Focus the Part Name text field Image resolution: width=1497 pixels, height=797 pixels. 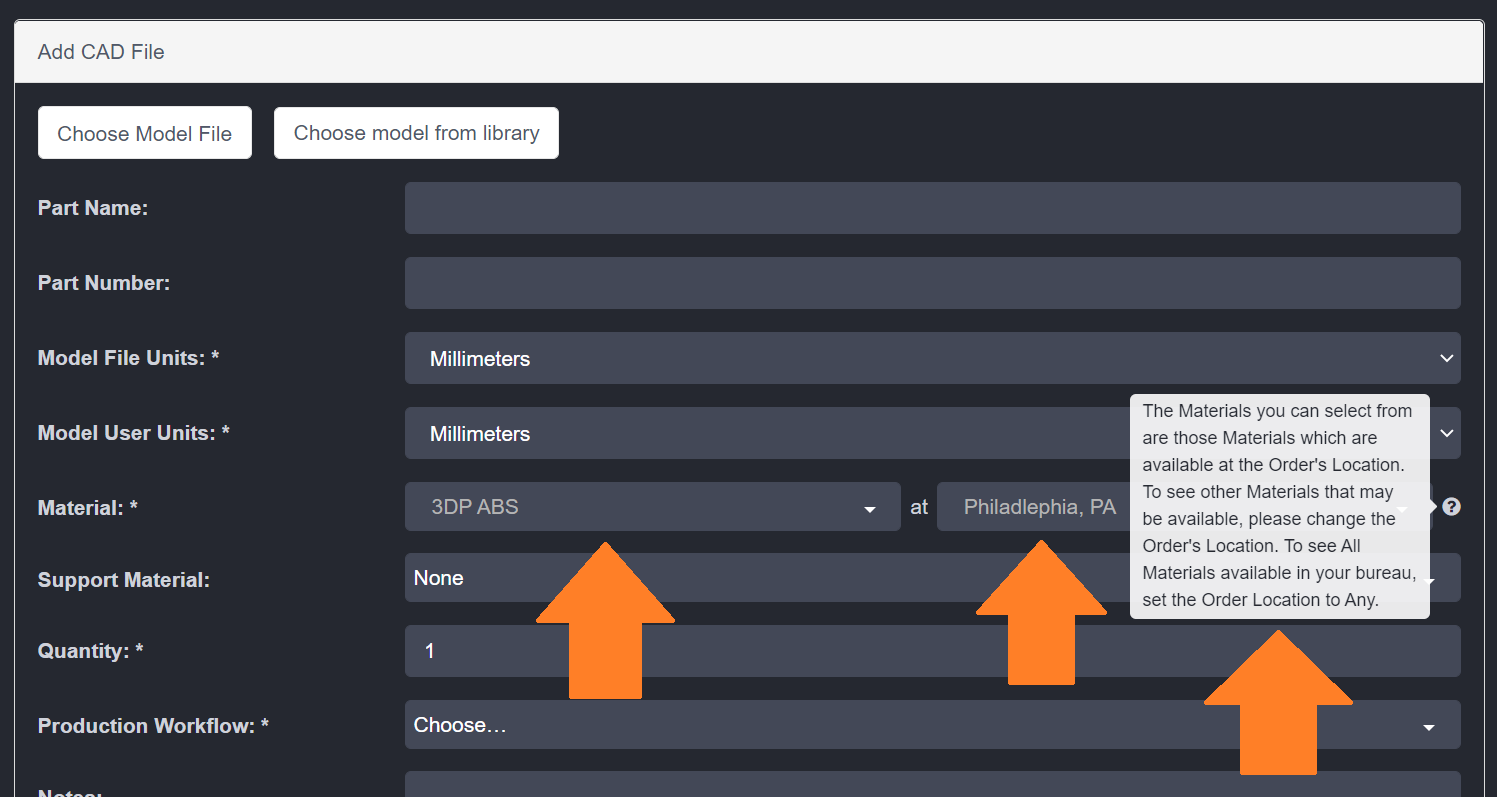[x=932, y=208]
